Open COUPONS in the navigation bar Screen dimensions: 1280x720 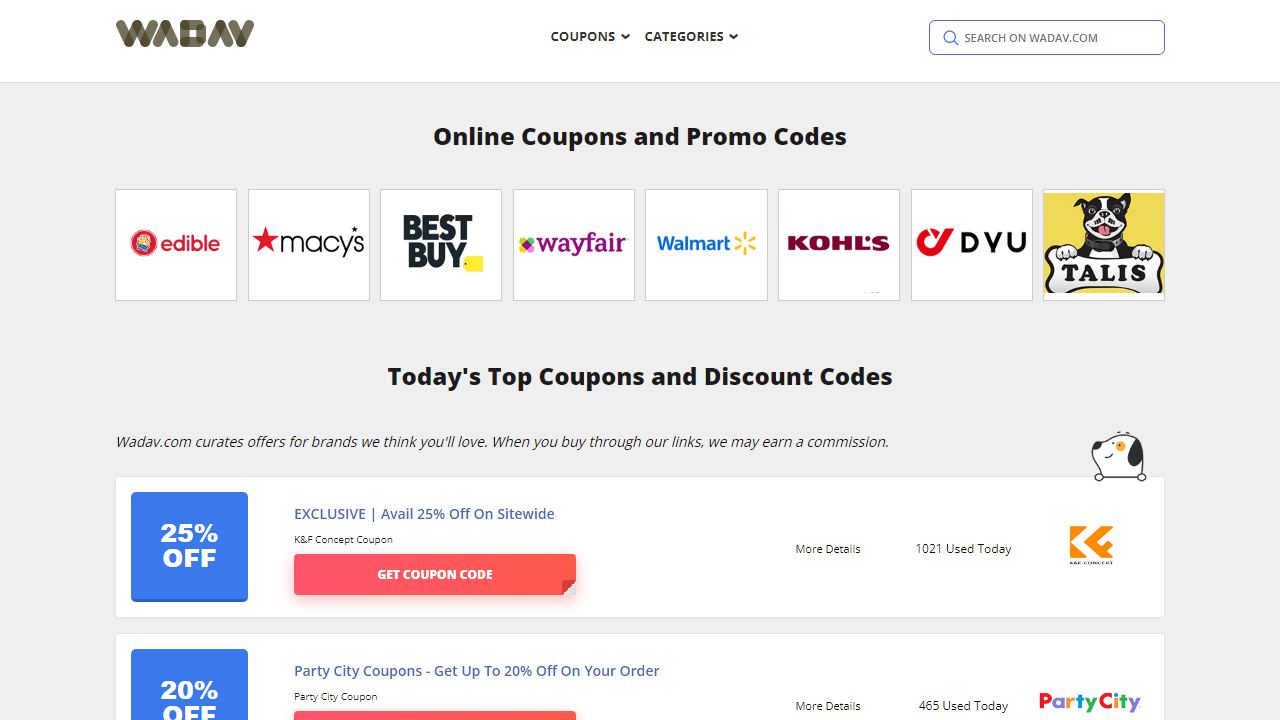tap(583, 37)
